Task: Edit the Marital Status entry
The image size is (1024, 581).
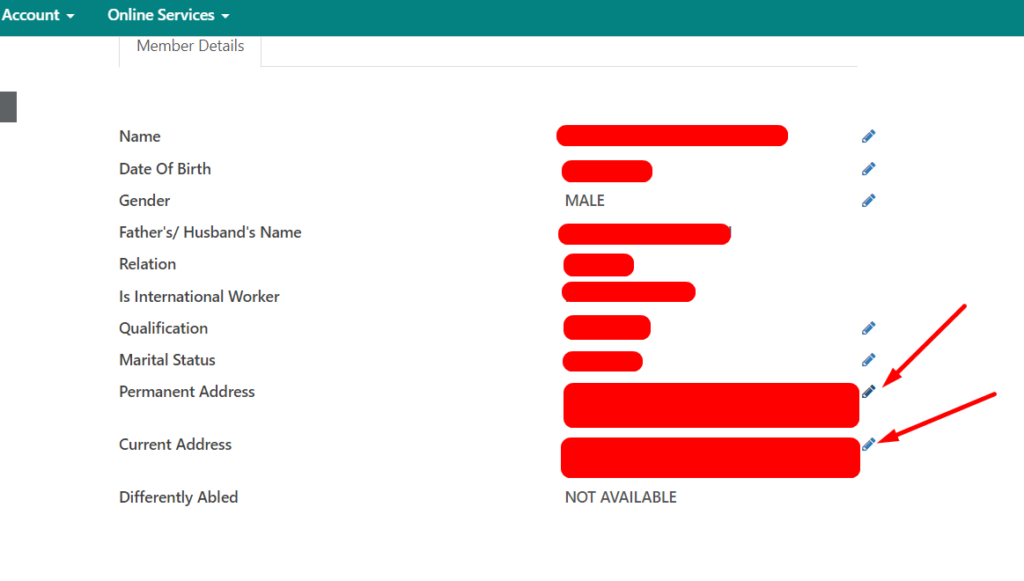Action: (868, 360)
